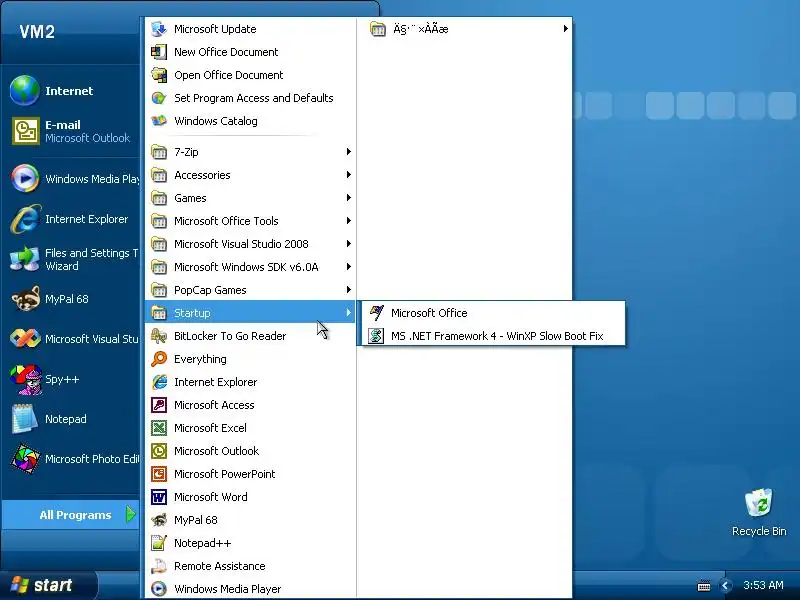Open the Recycle Bin desktop icon
The height and width of the screenshot is (600, 800).
click(x=759, y=512)
